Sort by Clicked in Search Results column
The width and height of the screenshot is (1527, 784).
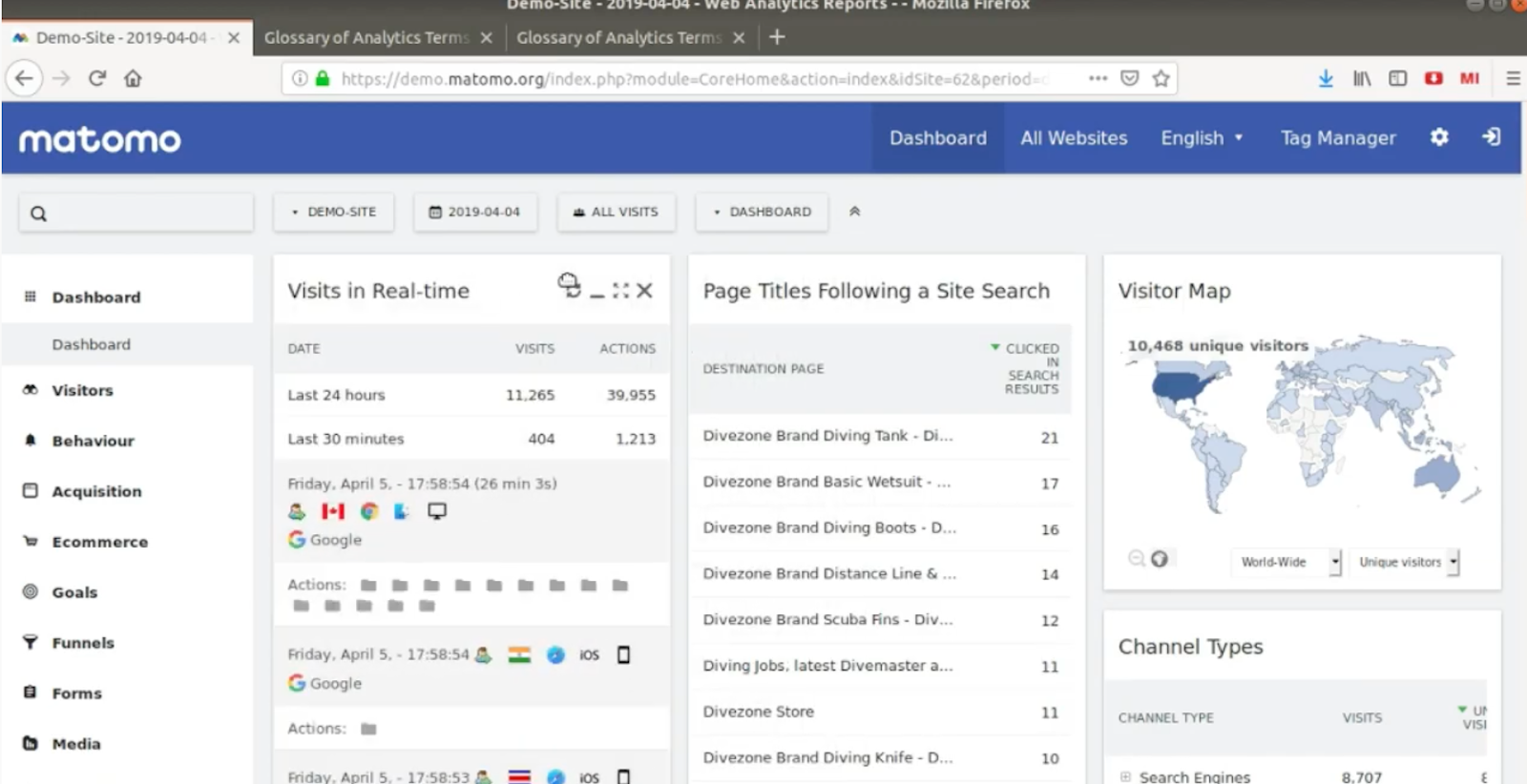point(1026,368)
